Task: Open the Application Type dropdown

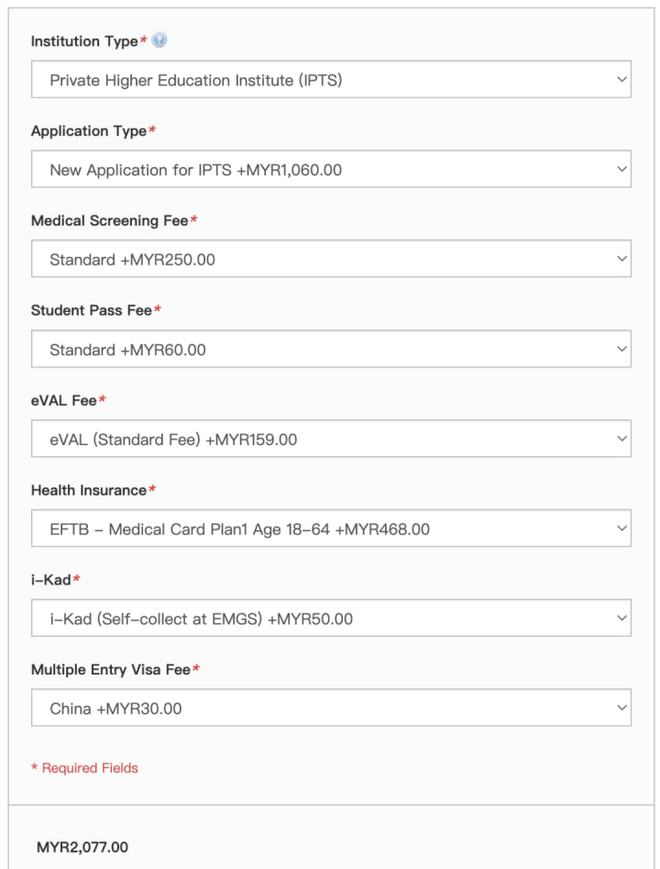Action: click(330, 170)
